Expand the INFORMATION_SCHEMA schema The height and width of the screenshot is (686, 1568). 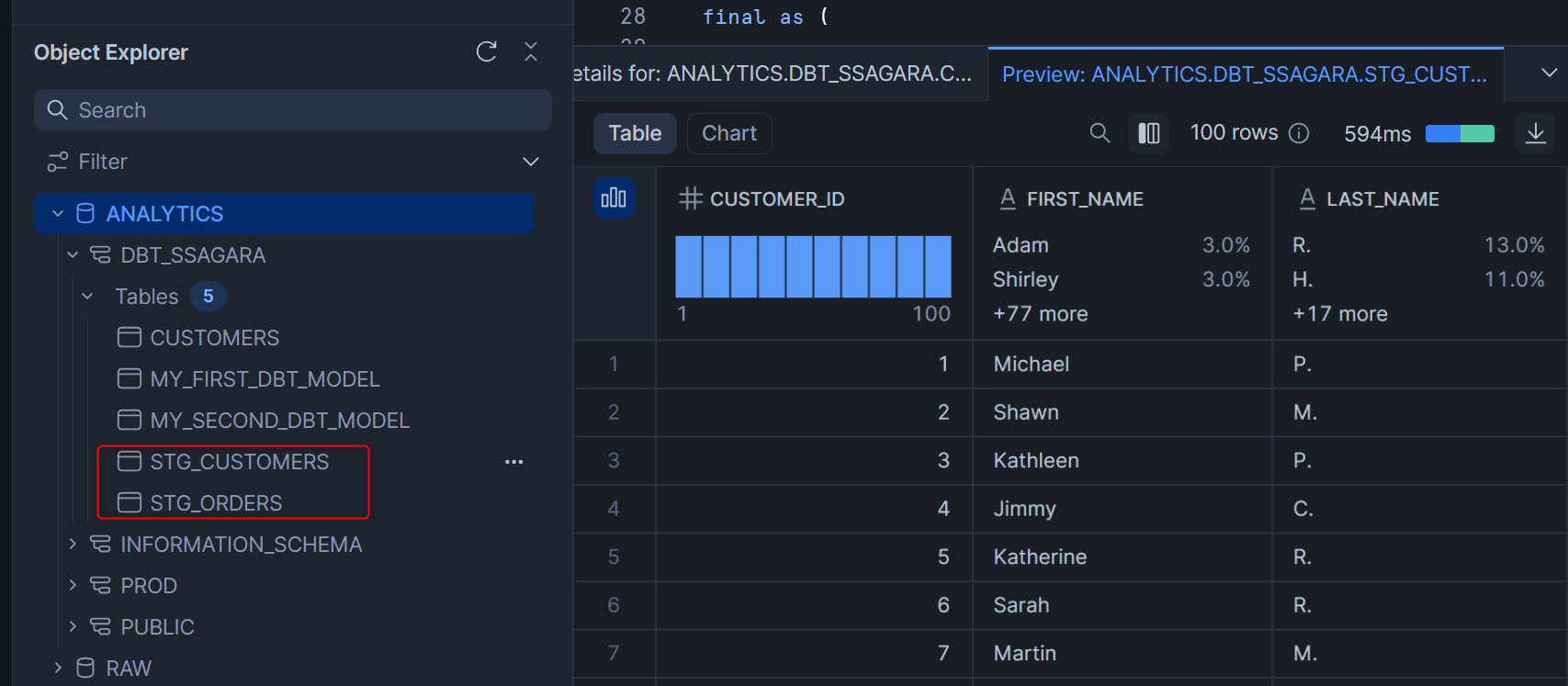click(x=73, y=544)
